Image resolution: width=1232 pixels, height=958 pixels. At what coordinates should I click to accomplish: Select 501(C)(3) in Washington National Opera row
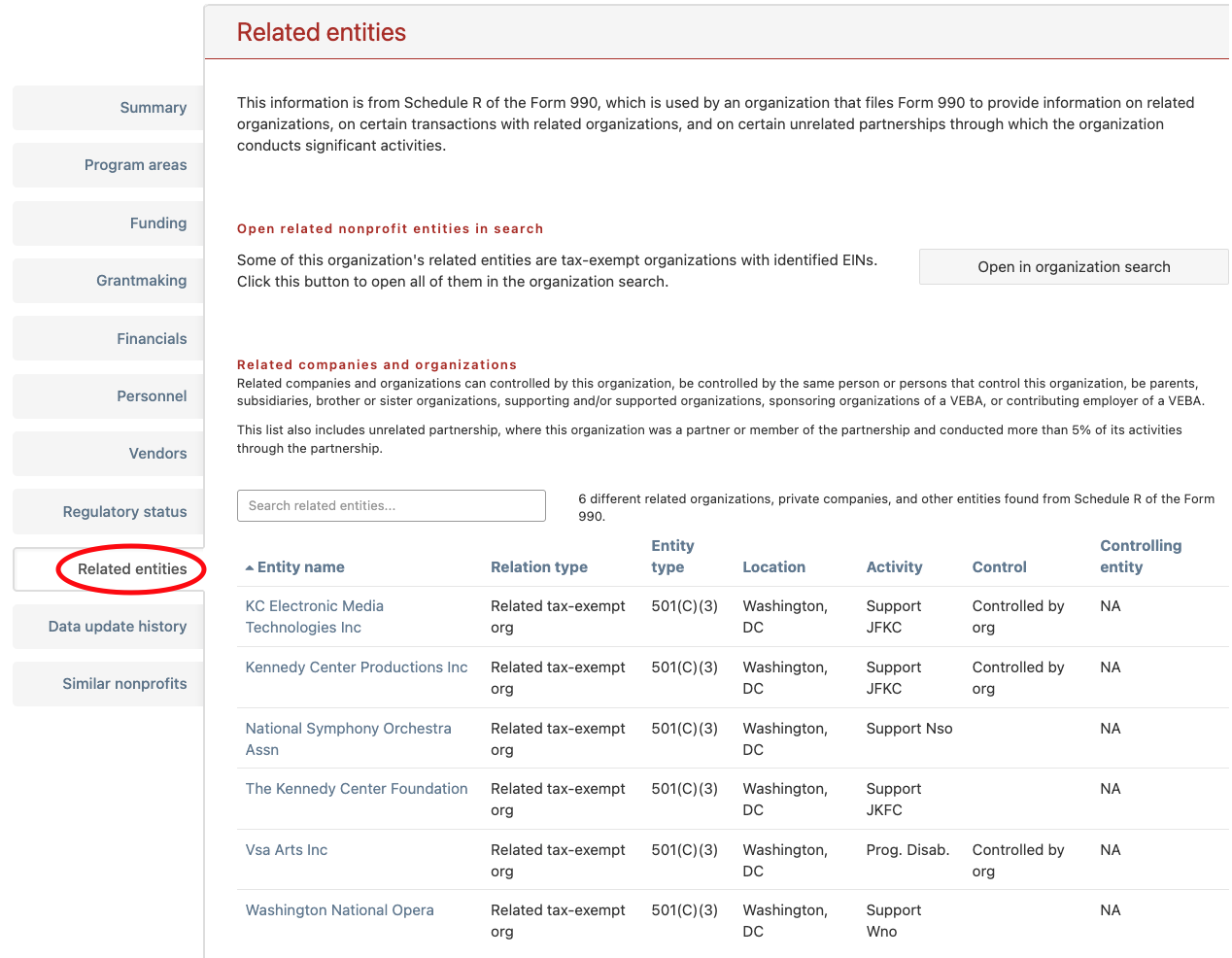click(685, 910)
